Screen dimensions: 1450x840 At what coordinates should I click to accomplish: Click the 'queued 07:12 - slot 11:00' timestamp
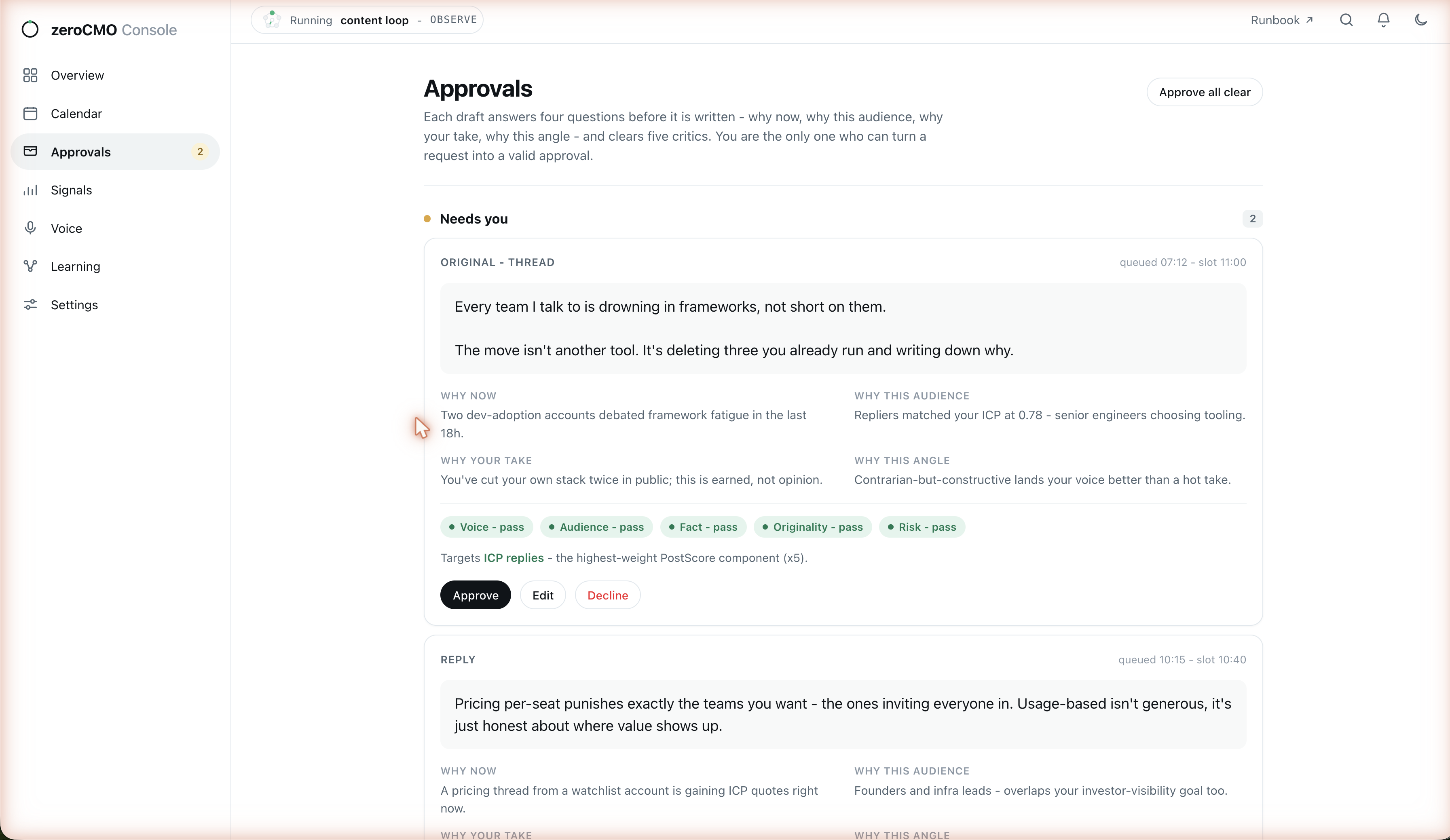coord(1182,262)
